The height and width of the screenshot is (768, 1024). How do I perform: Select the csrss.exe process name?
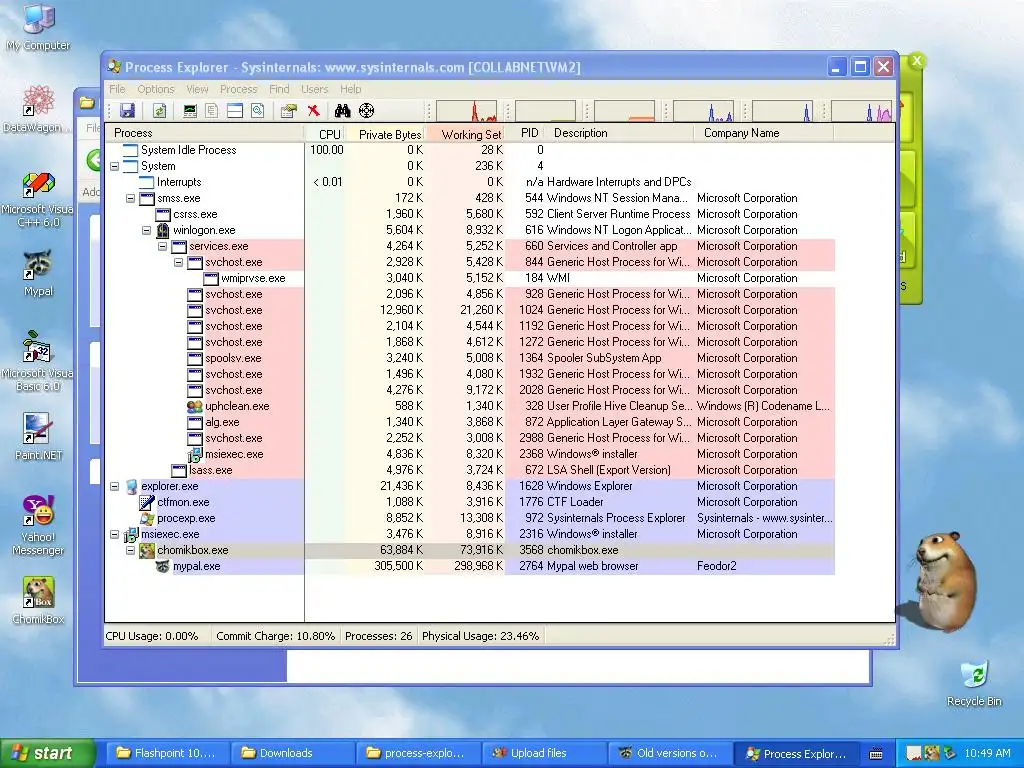coord(195,214)
